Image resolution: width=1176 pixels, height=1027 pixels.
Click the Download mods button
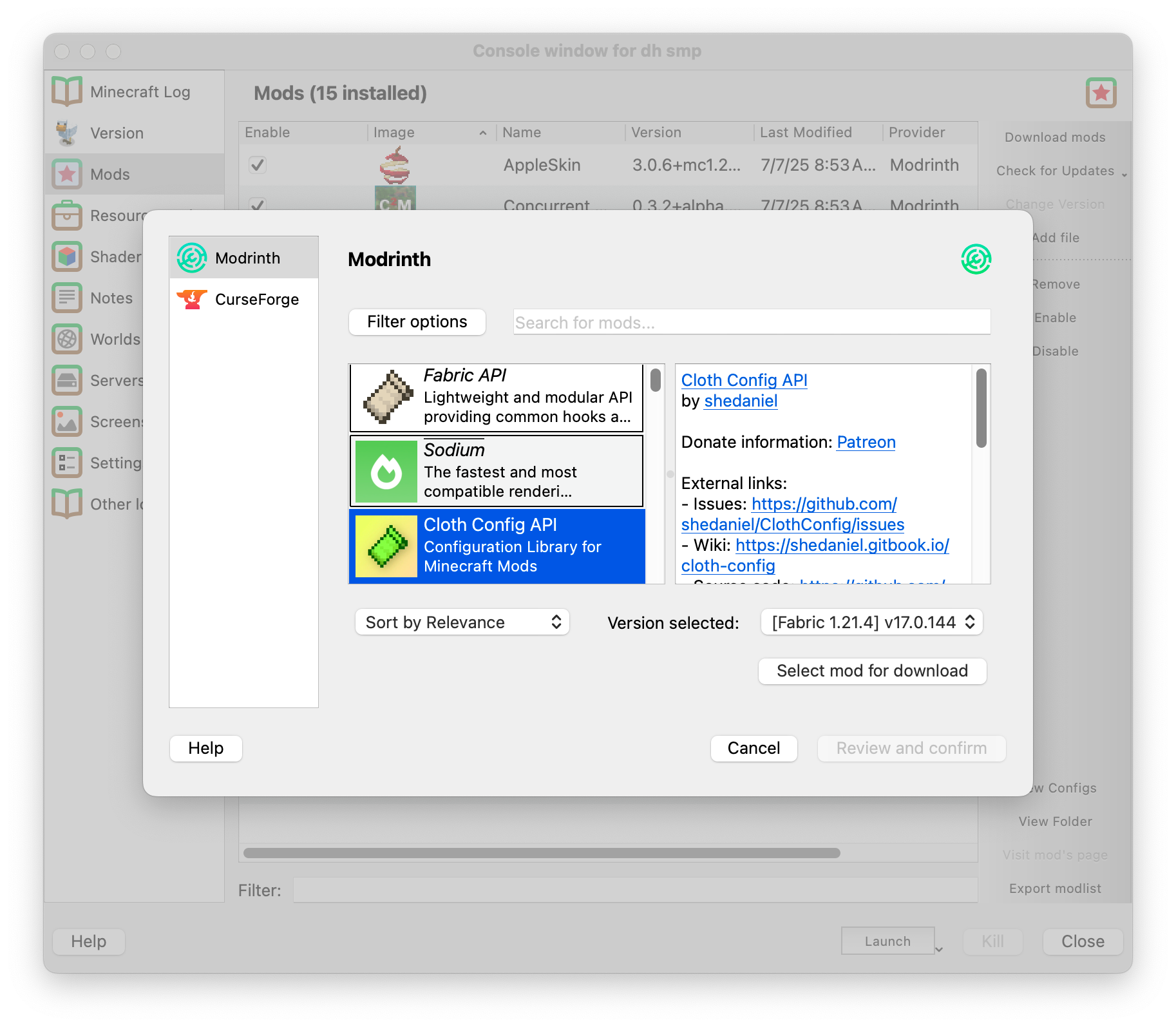pos(1055,137)
